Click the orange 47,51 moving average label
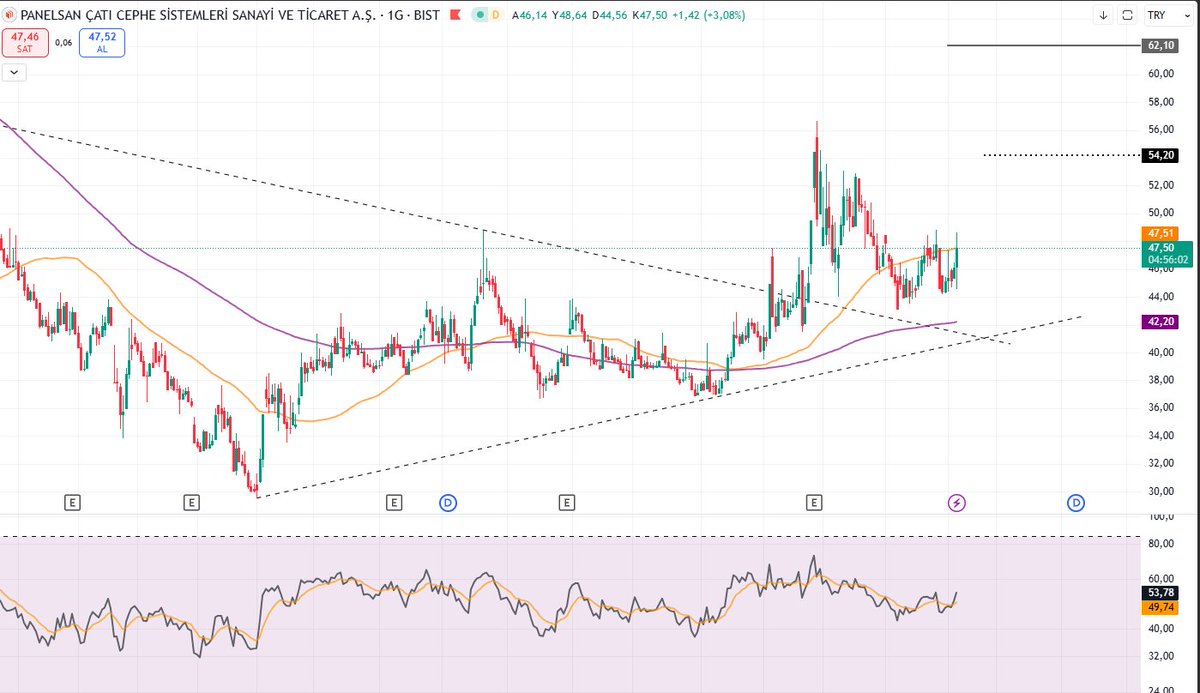 pyautogui.click(x=1159, y=233)
